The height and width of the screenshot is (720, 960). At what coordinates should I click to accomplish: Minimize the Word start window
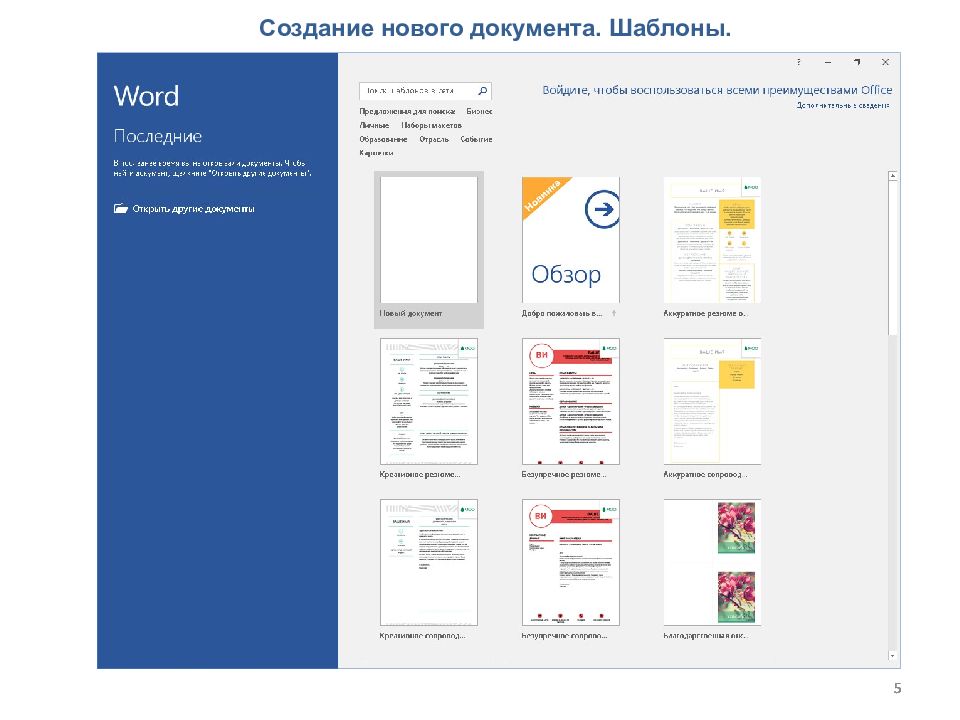tap(828, 62)
